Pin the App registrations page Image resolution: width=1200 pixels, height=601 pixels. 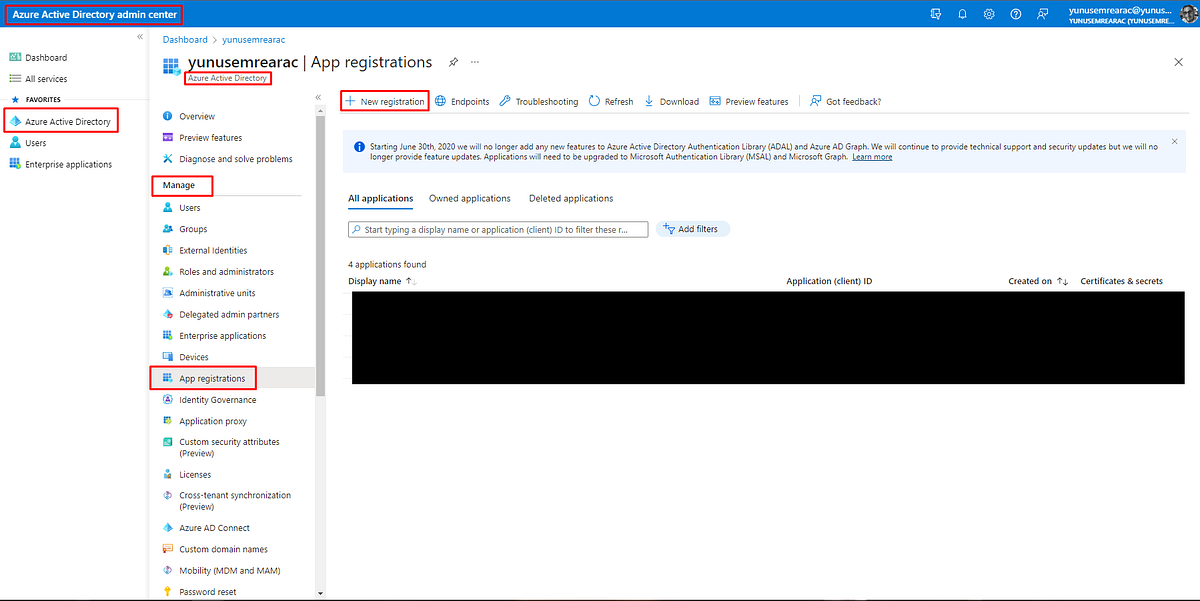click(453, 62)
